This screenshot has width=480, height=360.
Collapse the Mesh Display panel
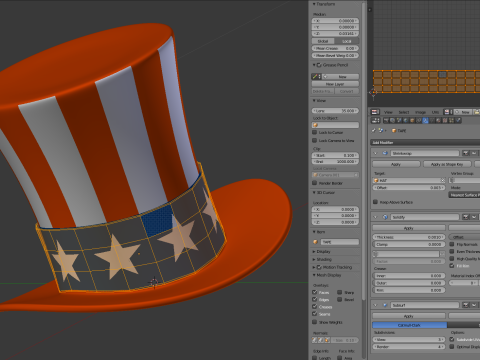(314, 275)
